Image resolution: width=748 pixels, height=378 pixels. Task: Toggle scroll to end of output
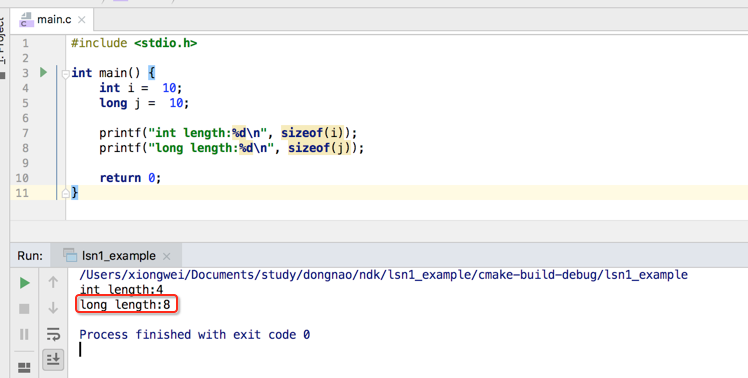(x=53, y=359)
